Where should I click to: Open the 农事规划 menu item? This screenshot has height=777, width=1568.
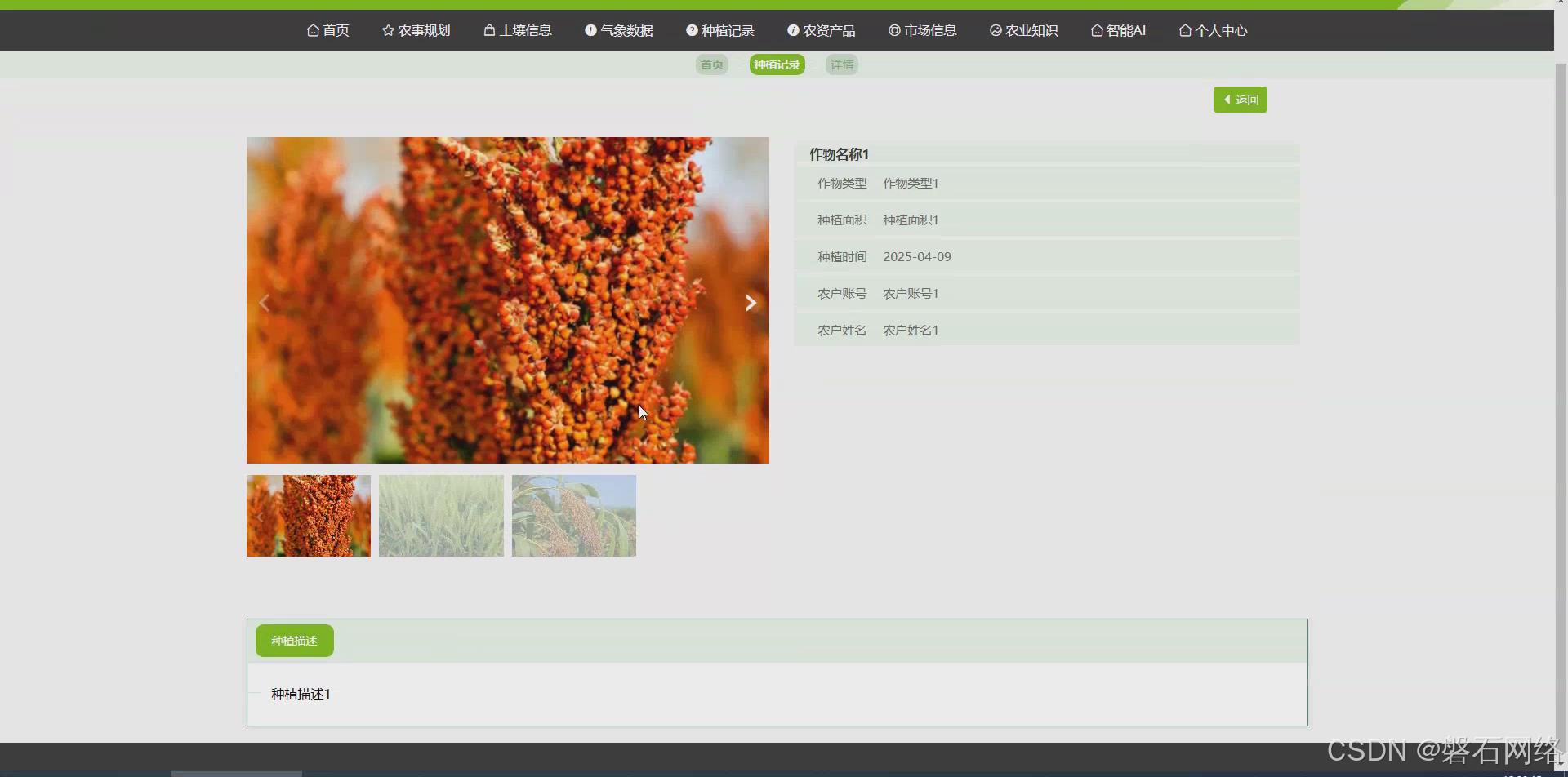coord(416,30)
